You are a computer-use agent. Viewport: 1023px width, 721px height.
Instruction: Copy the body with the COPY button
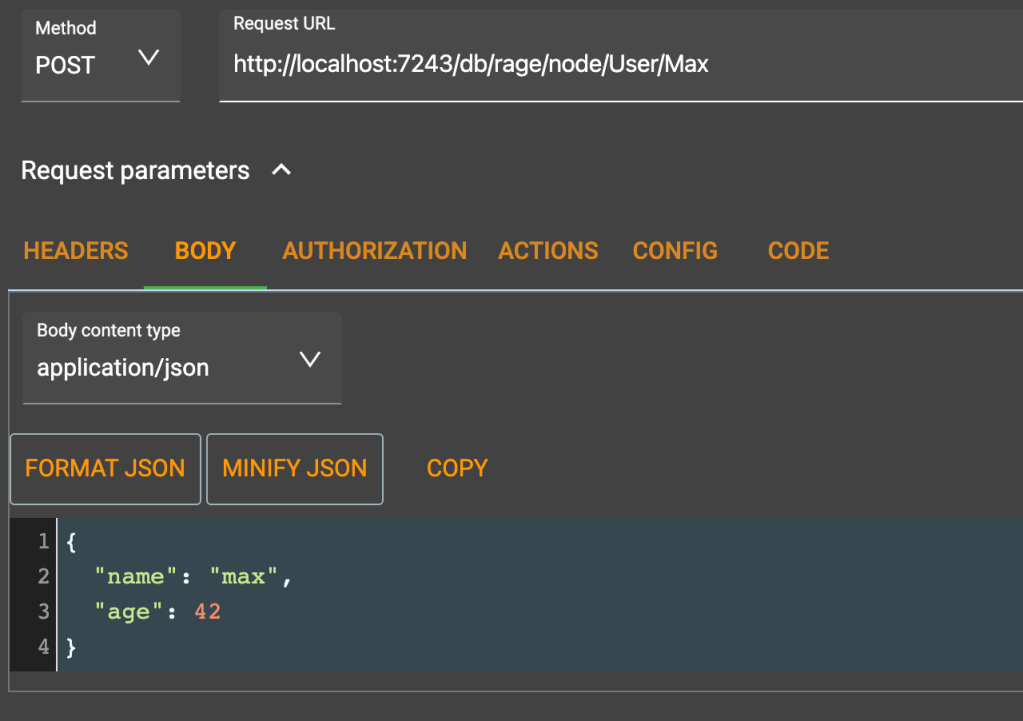click(457, 469)
